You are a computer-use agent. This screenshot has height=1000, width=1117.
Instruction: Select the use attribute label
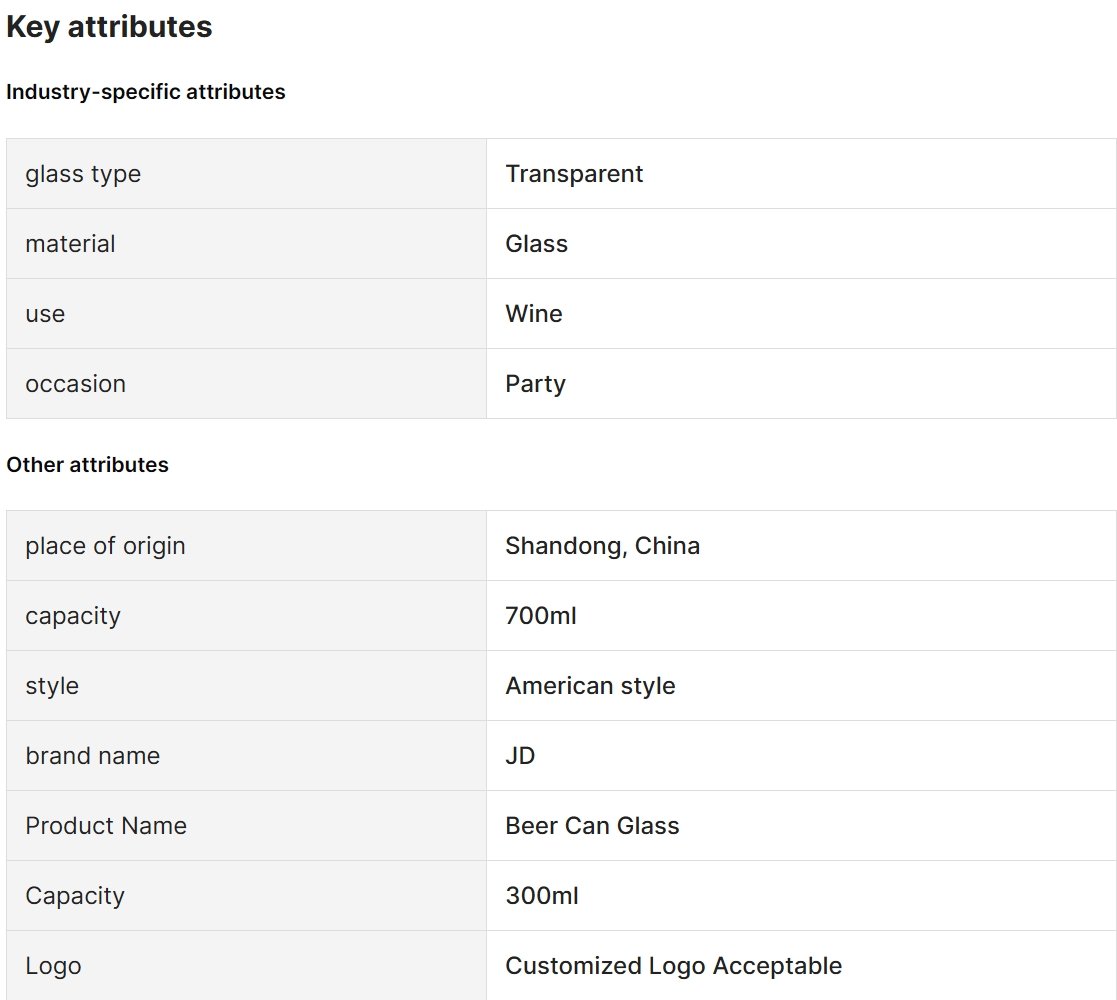45,314
